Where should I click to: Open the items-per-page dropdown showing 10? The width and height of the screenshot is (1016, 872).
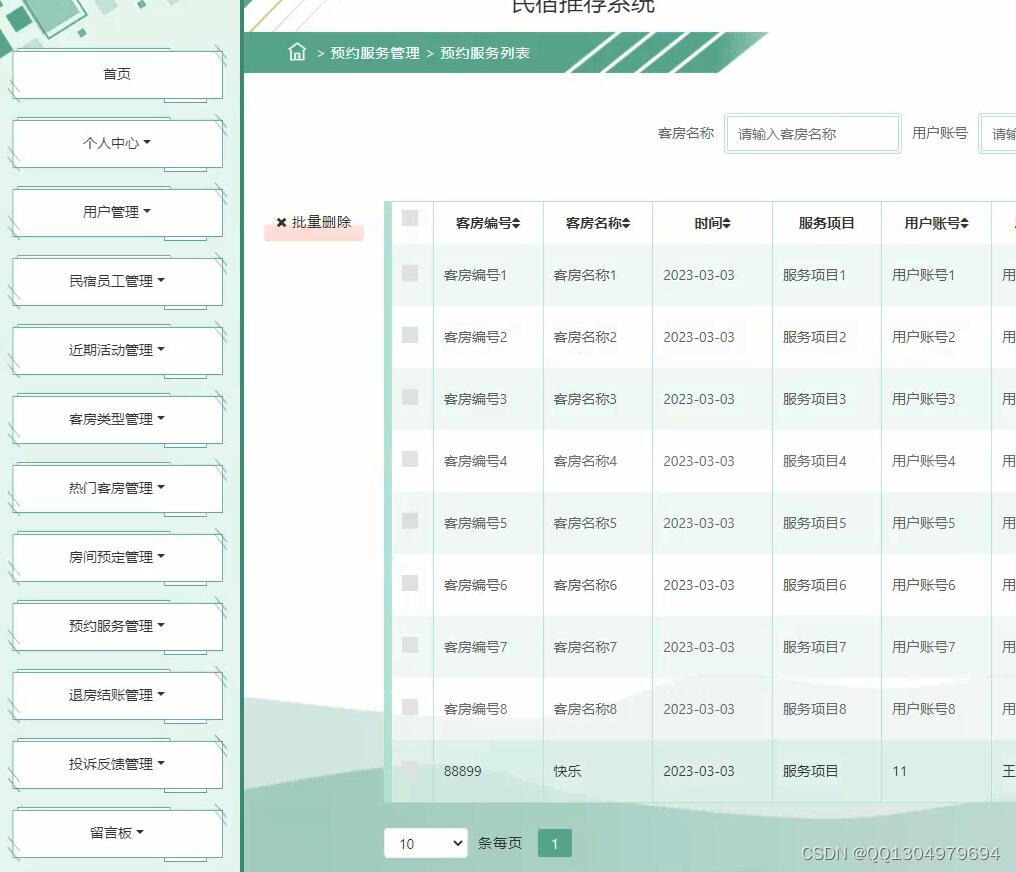tap(425, 843)
